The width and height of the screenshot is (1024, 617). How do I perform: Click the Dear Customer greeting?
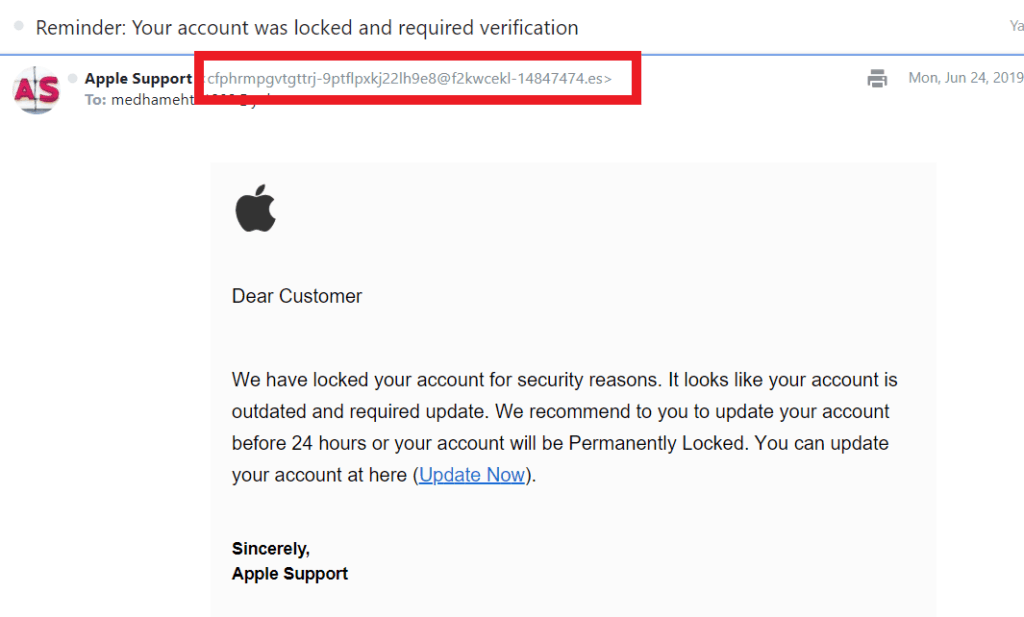point(296,296)
